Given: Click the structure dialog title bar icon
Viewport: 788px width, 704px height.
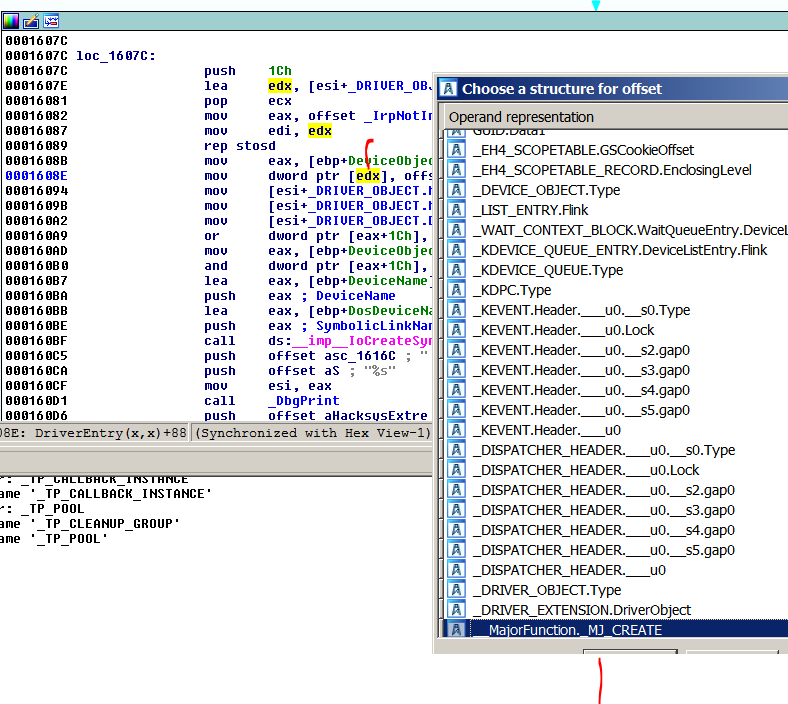Looking at the screenshot, I should tap(449, 89).
